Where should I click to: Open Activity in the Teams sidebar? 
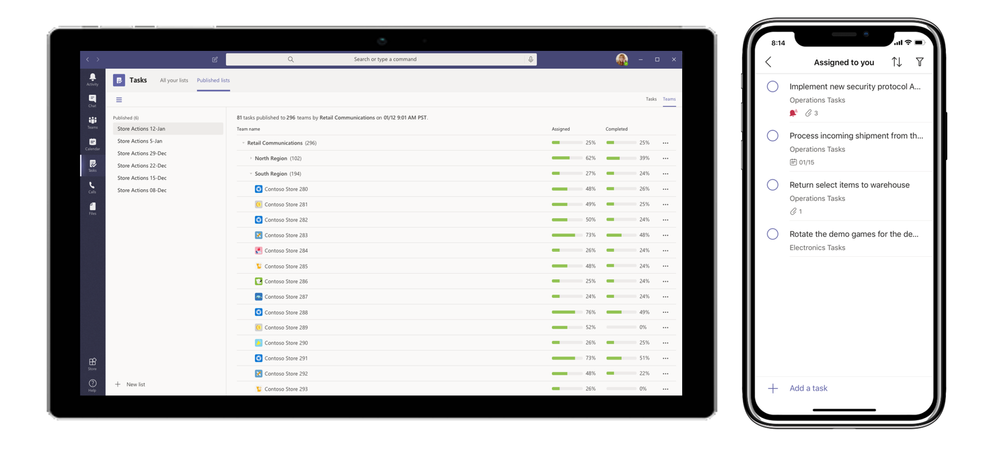click(x=92, y=80)
